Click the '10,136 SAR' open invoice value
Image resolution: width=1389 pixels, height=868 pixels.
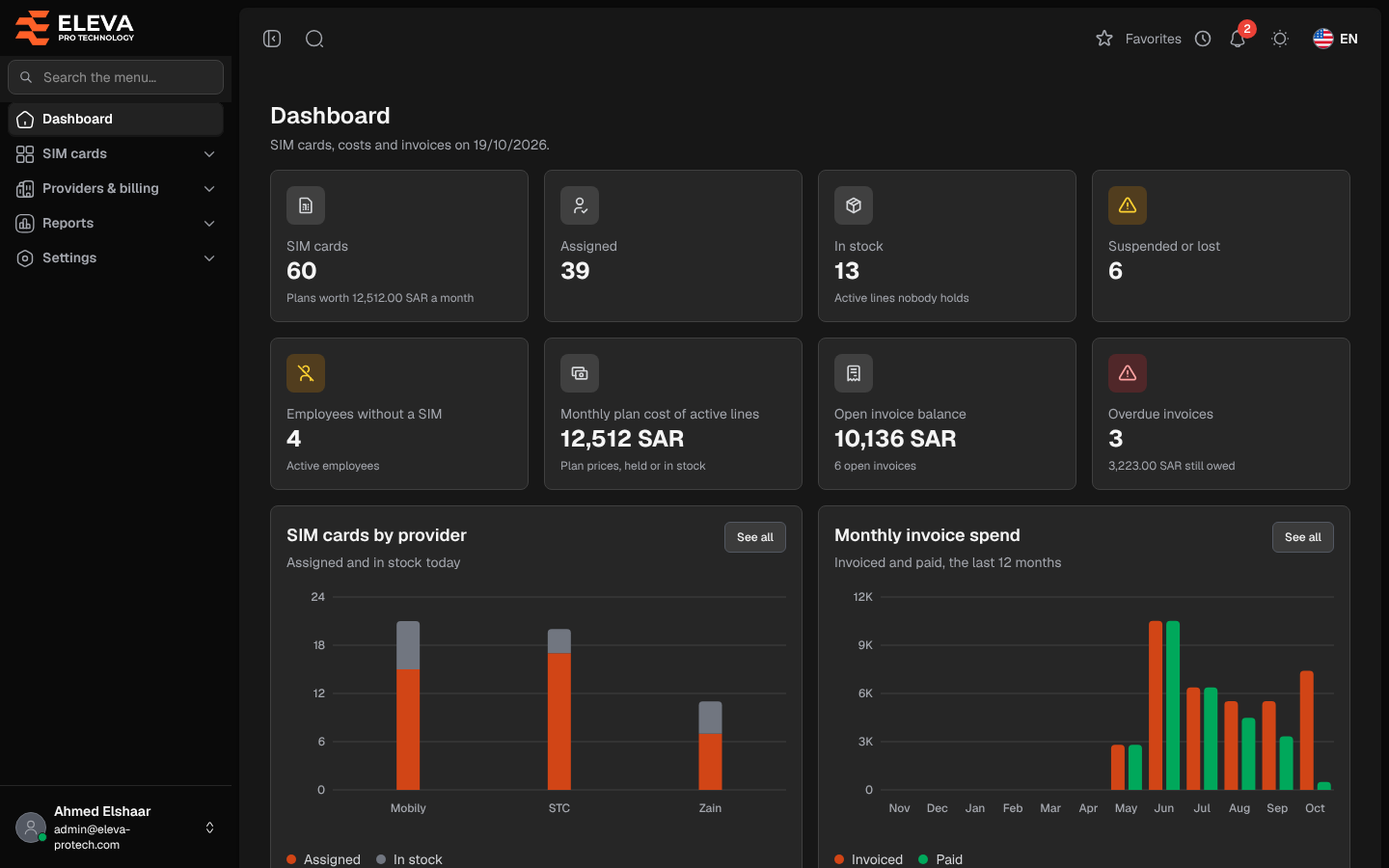click(895, 439)
